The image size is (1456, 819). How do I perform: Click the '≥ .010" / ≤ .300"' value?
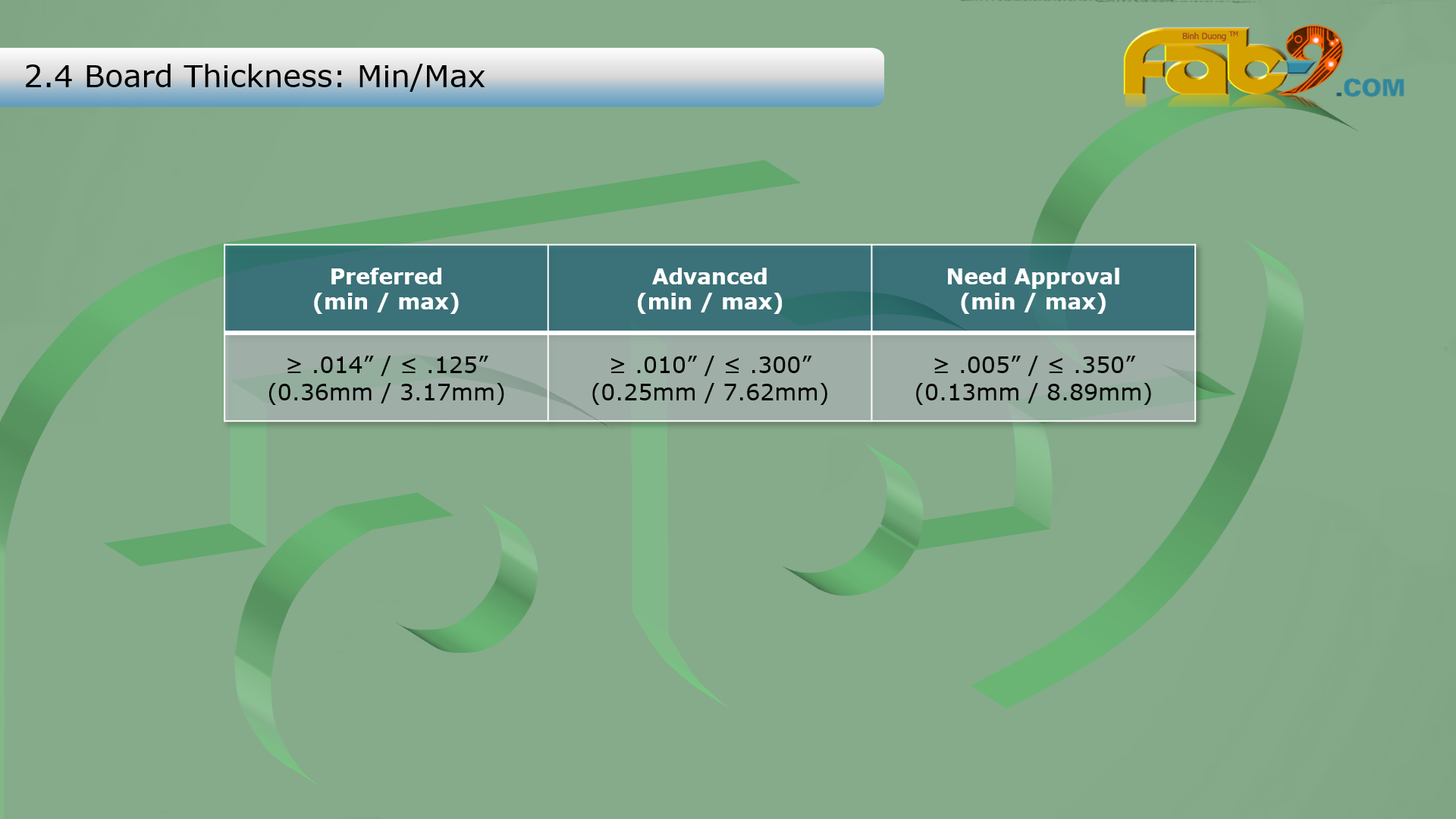pyautogui.click(x=711, y=365)
